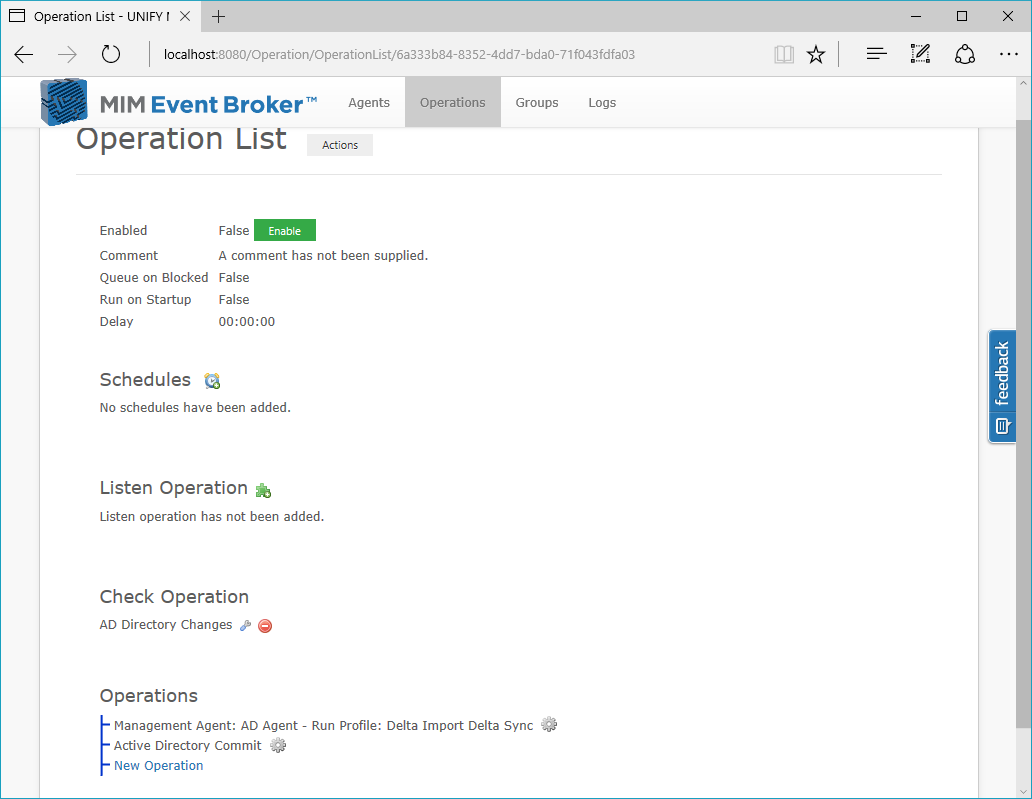Edit AD Directory Changes via wrench icon

[x=245, y=626]
